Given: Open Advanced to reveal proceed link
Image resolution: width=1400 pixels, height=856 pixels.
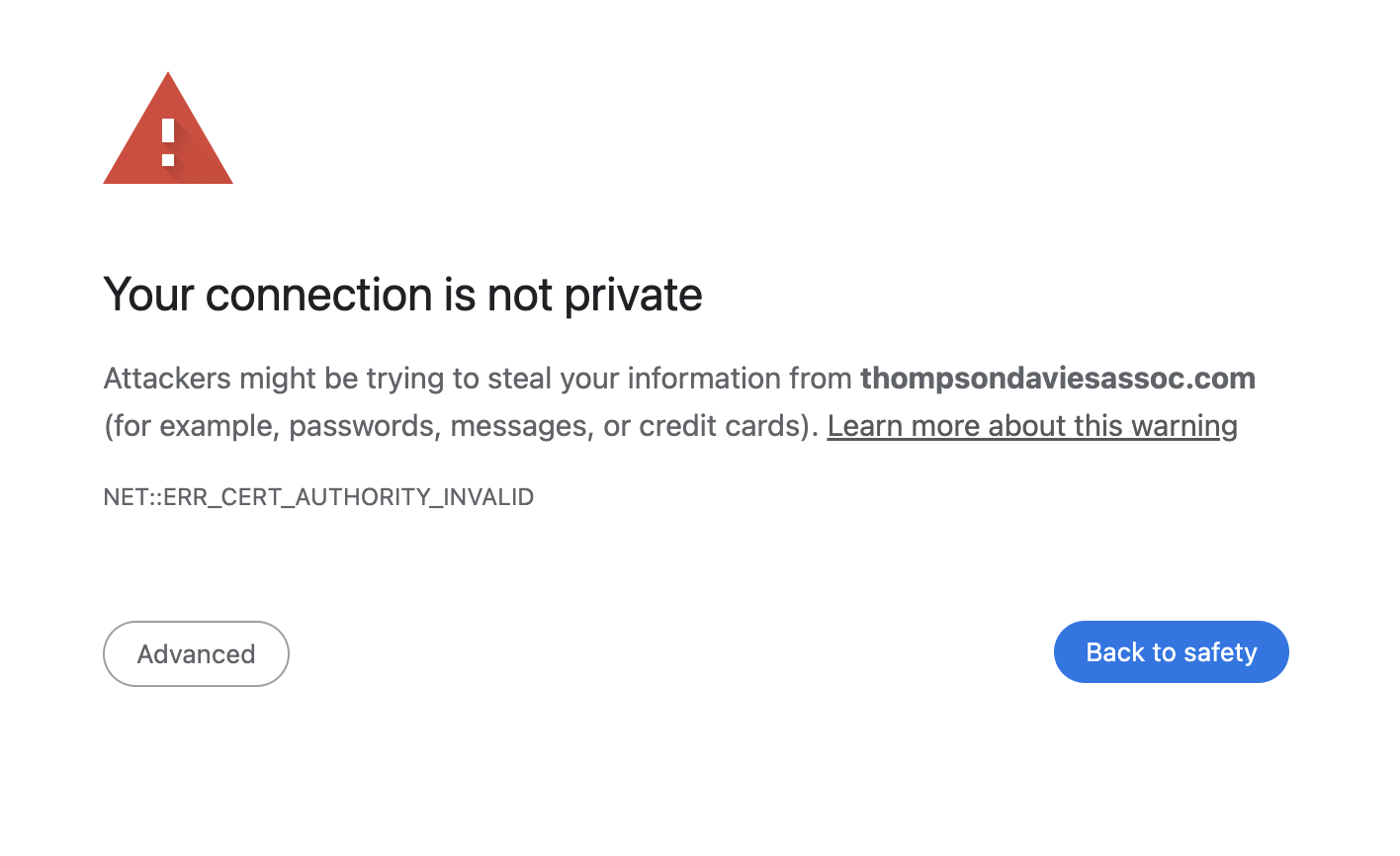Looking at the screenshot, I should 196,653.
